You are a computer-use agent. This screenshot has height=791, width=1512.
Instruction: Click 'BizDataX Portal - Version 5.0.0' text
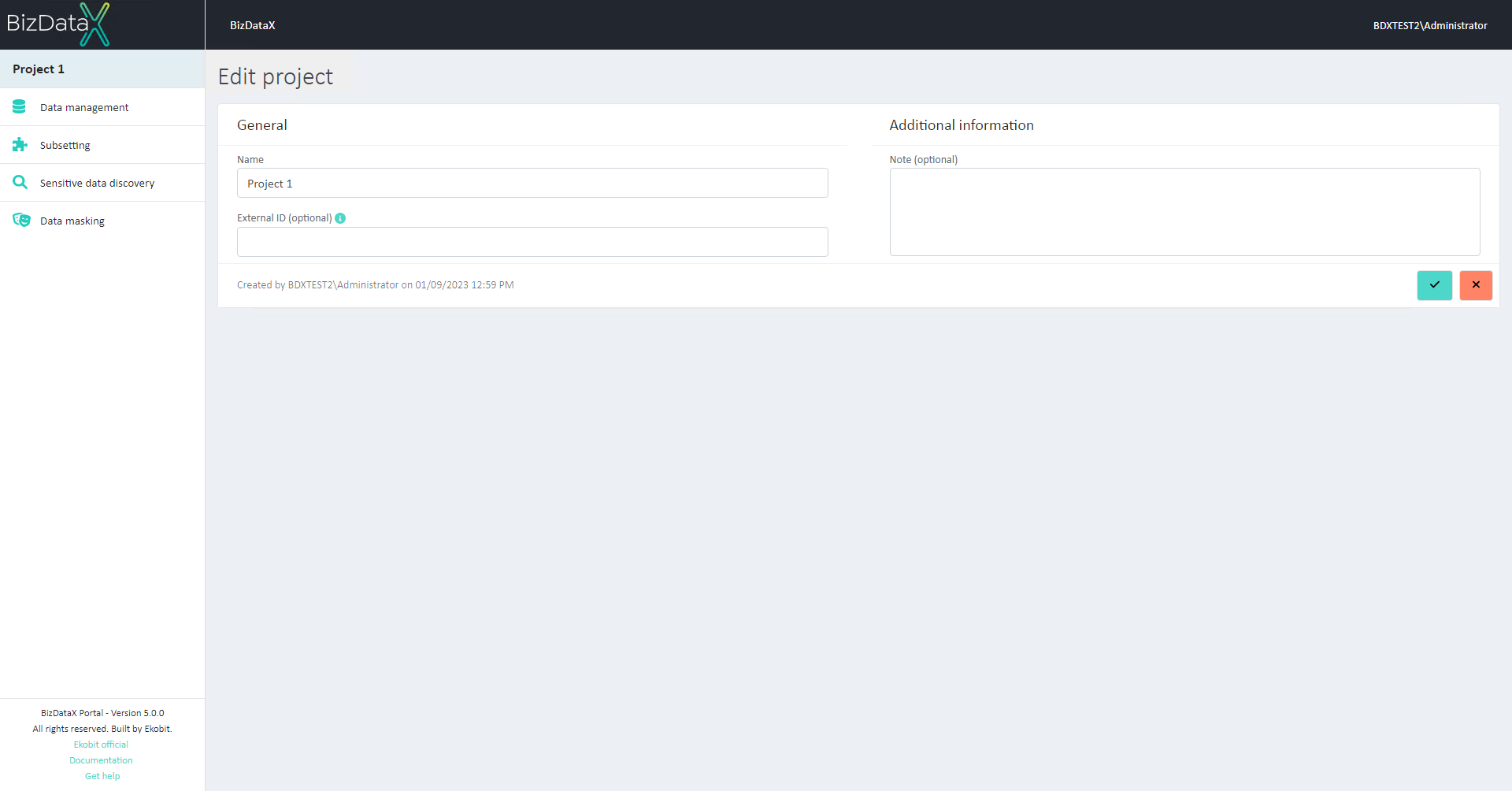tap(102, 713)
